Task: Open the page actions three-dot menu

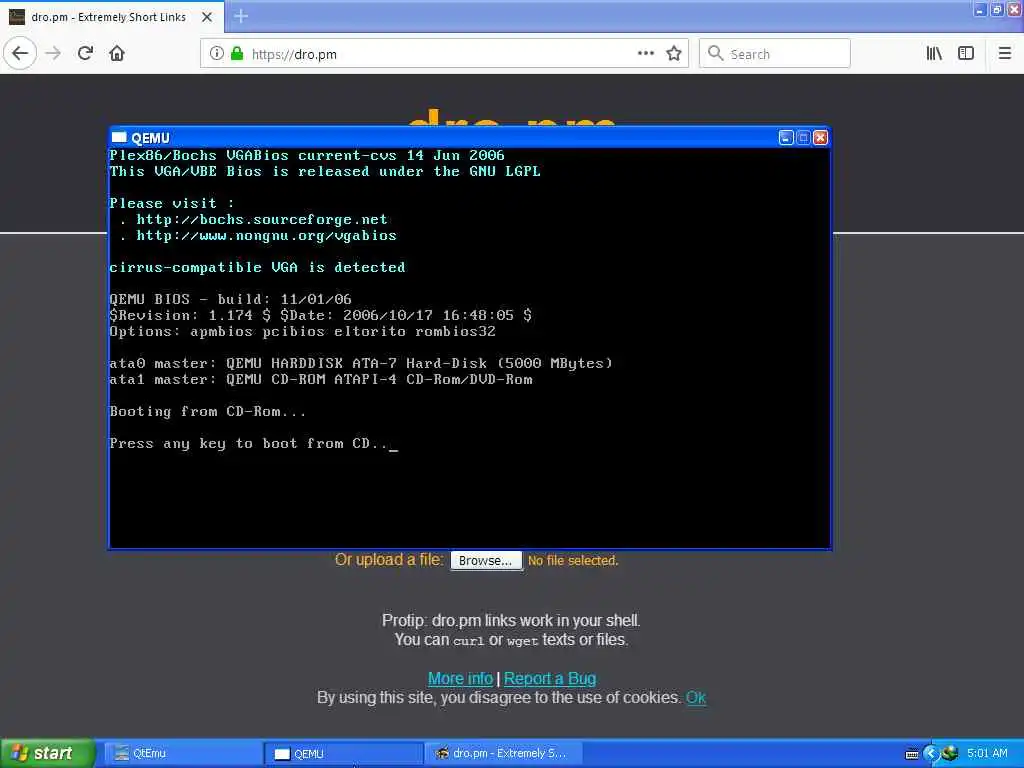Action: [646, 54]
